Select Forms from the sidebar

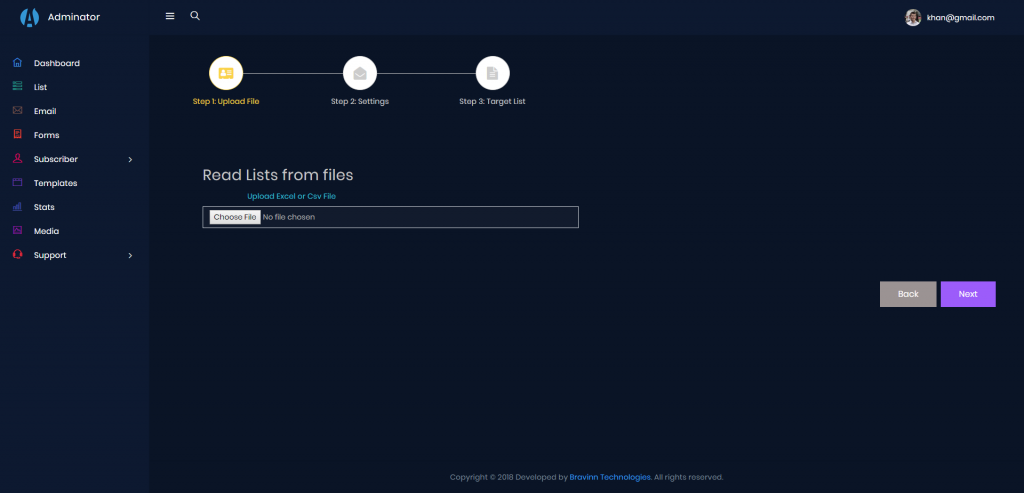(46, 135)
